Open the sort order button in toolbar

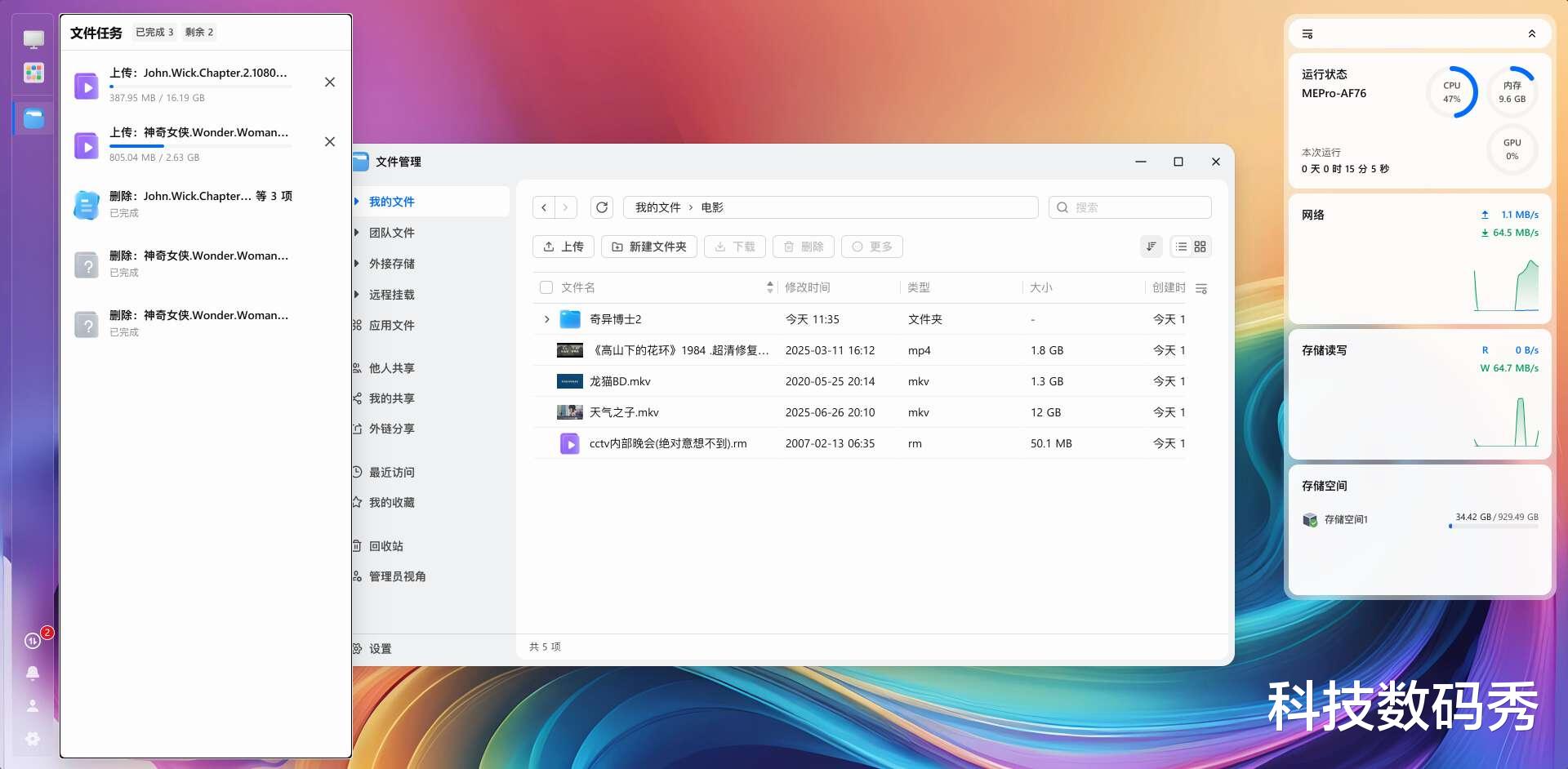[x=1151, y=247]
